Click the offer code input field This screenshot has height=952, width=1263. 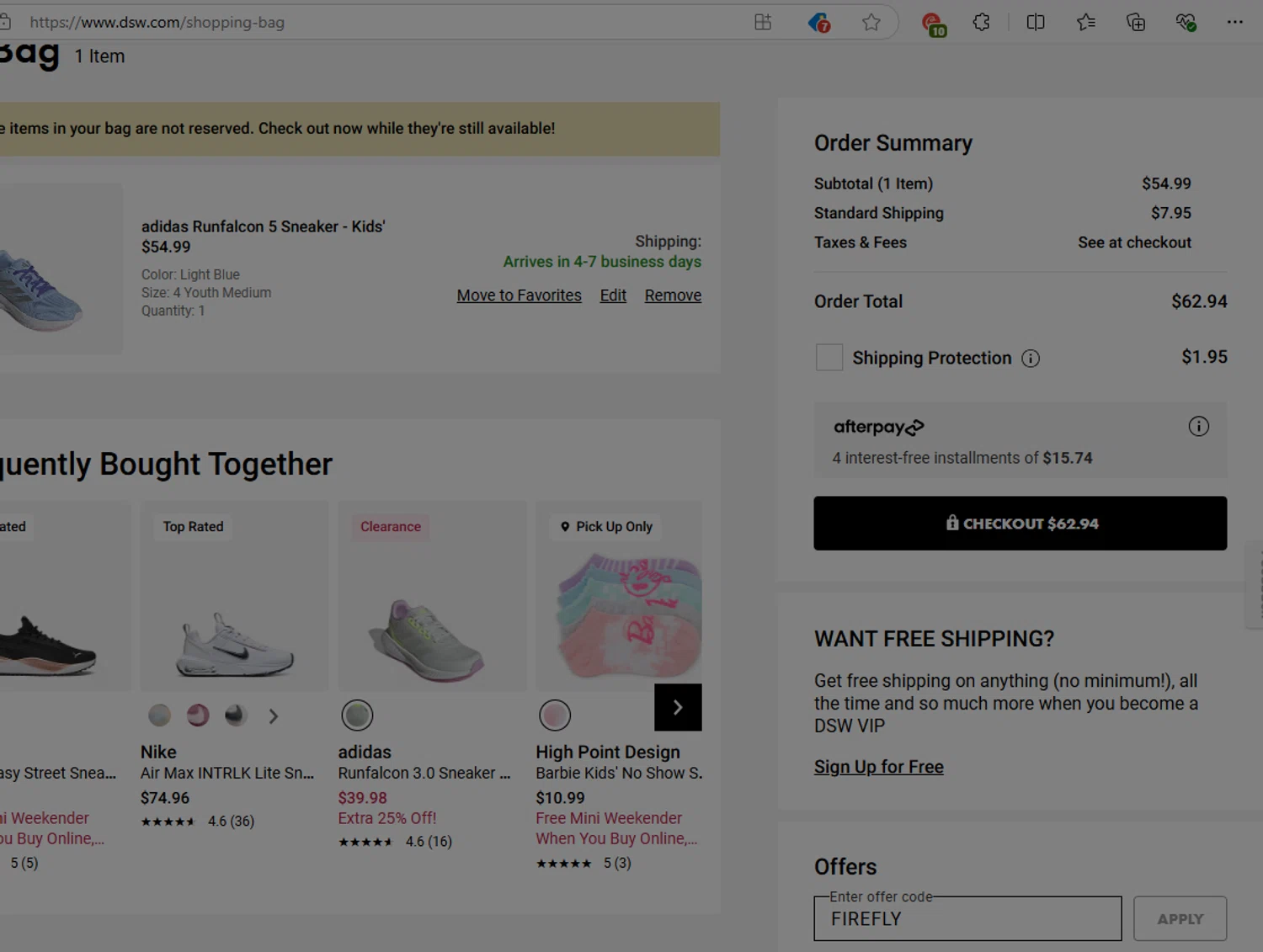(967, 918)
